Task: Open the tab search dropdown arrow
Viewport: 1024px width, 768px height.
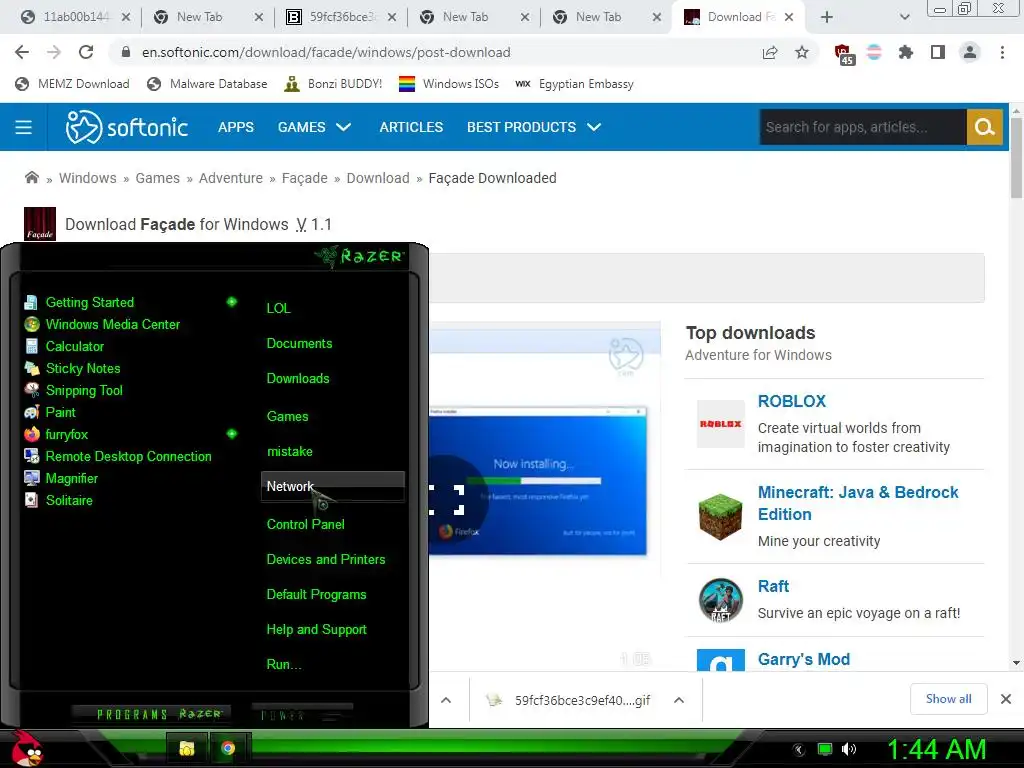Action: (x=904, y=17)
